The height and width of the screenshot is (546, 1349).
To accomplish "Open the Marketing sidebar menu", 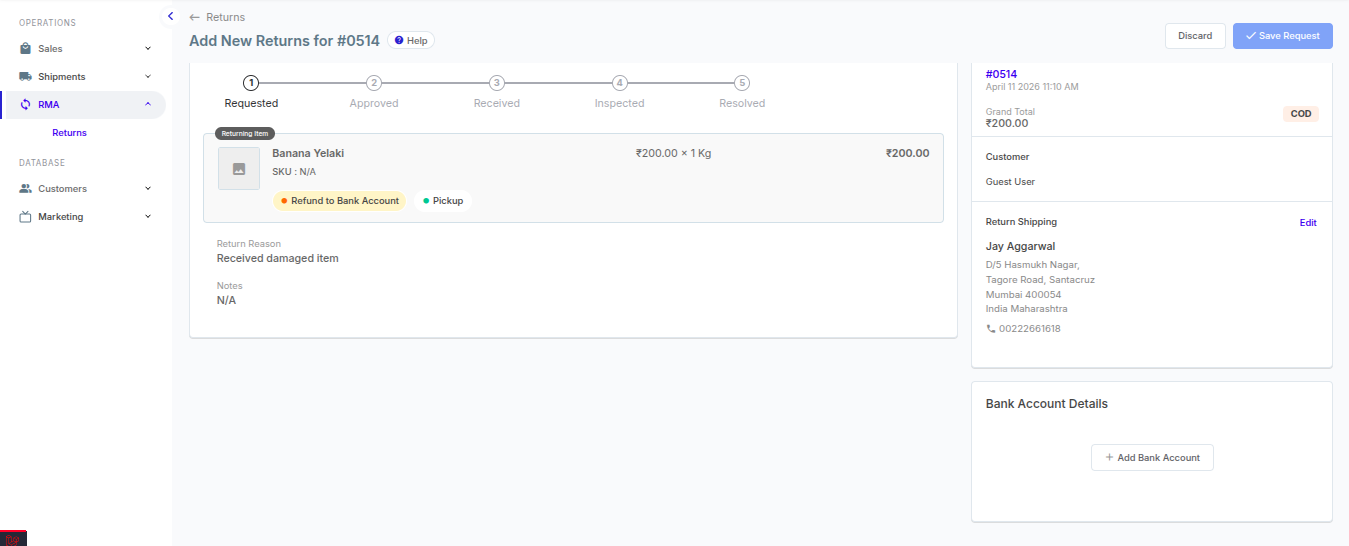I will (85, 216).
